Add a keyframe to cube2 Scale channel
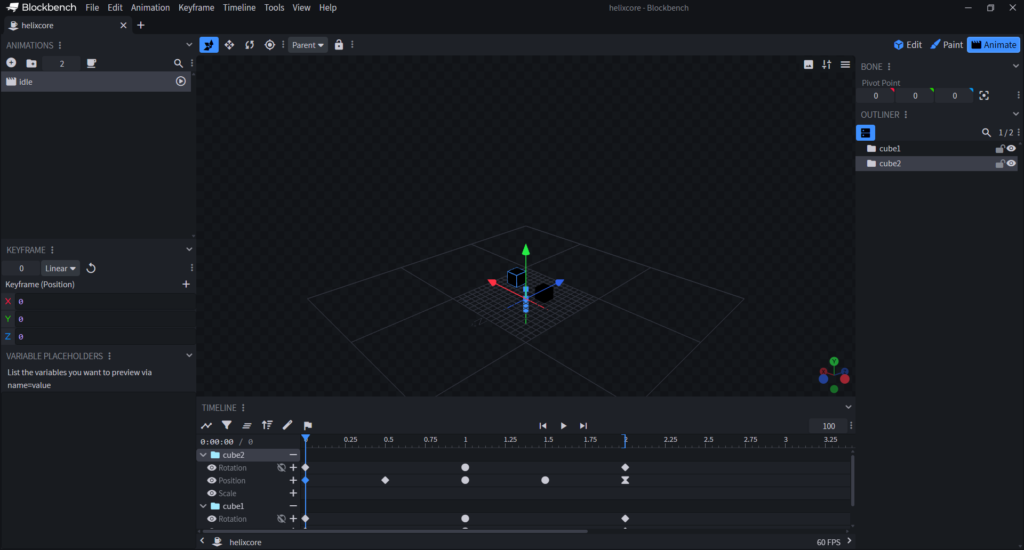The height and width of the screenshot is (550, 1024). tap(293, 493)
